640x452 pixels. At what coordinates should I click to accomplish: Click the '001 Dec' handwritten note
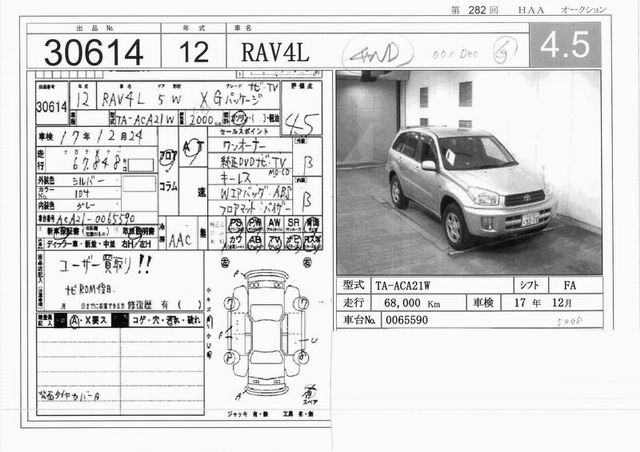coord(455,53)
